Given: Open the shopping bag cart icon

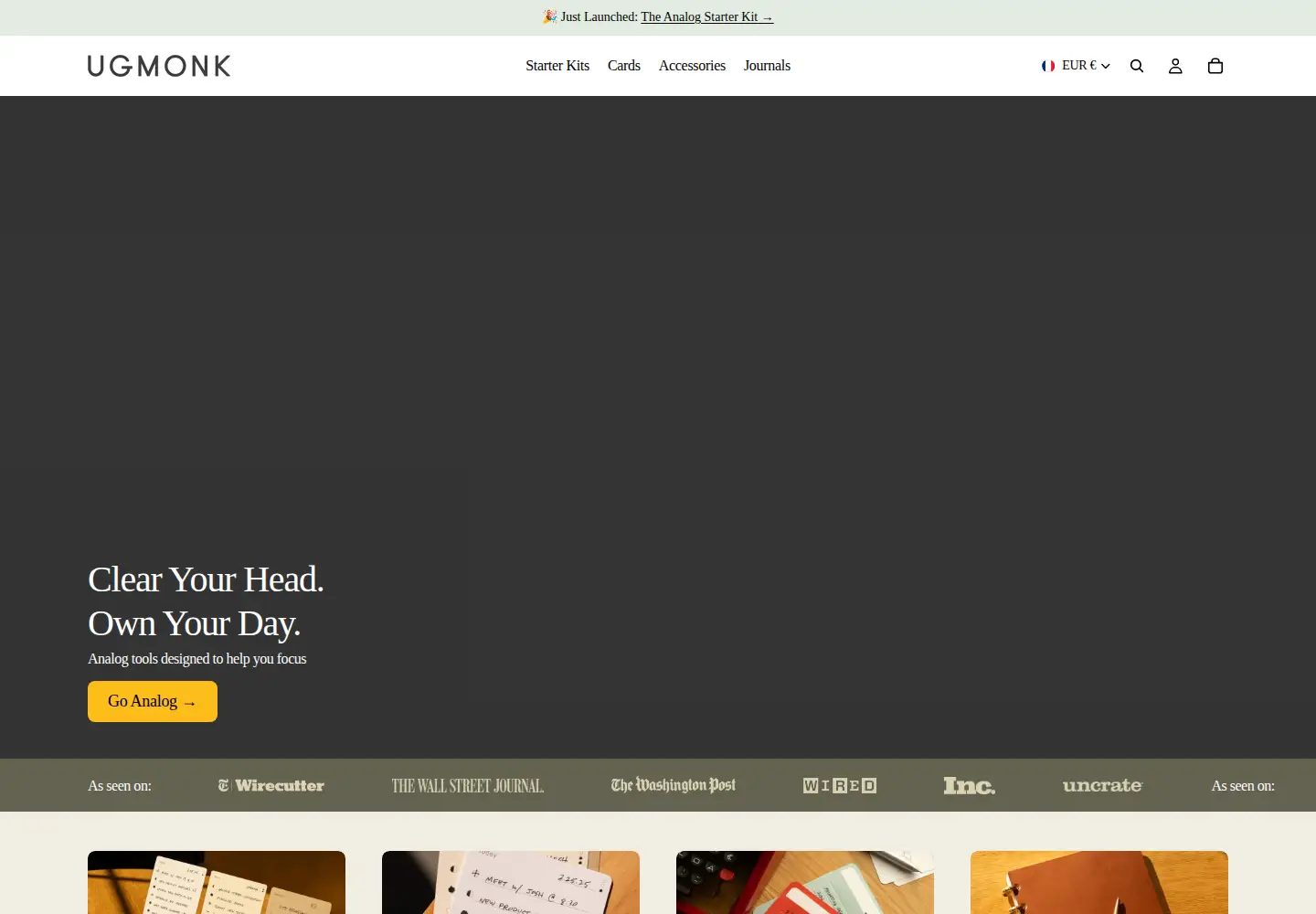Looking at the screenshot, I should (1215, 66).
